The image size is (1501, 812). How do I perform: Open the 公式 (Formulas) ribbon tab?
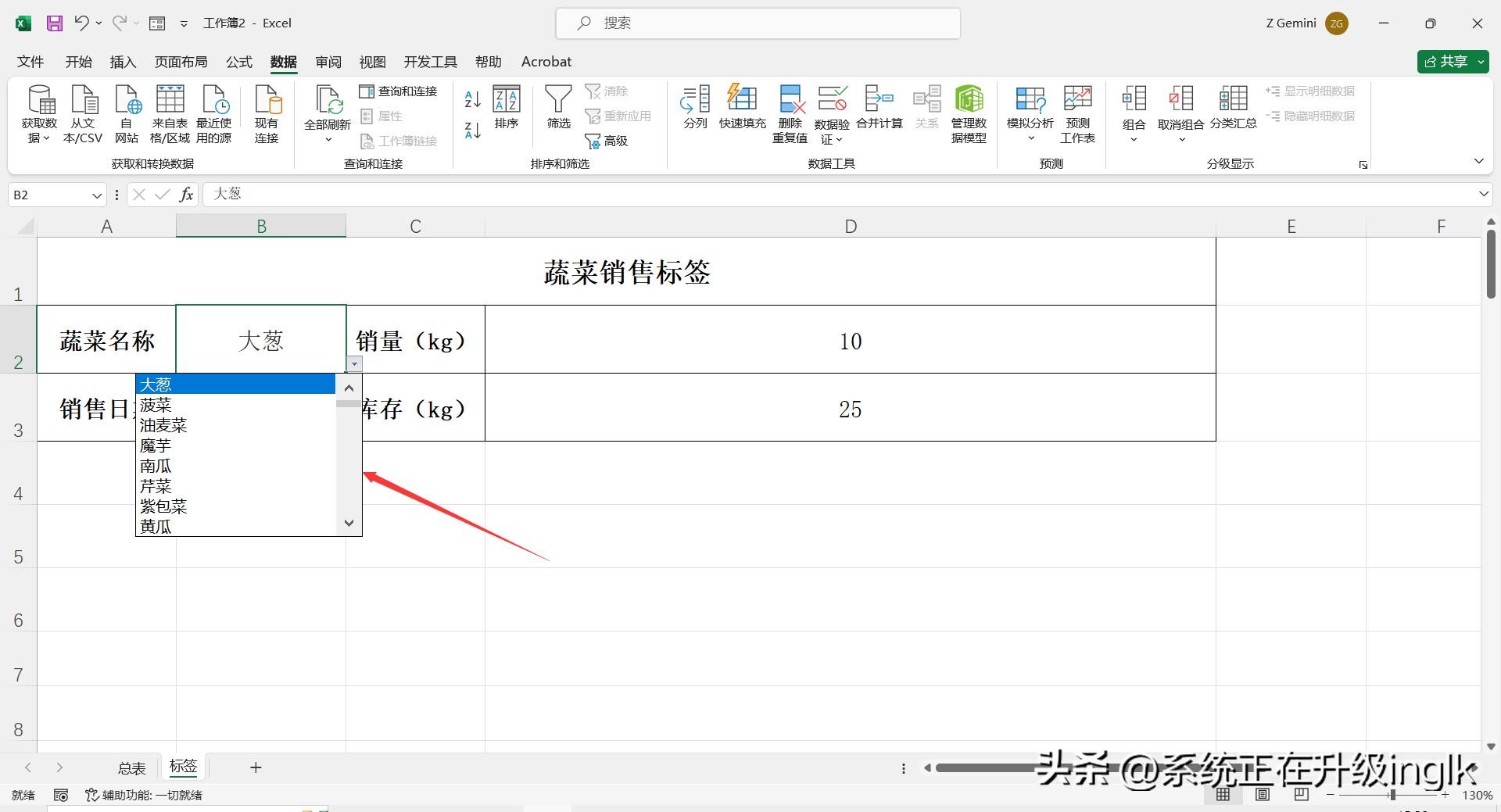coord(238,62)
